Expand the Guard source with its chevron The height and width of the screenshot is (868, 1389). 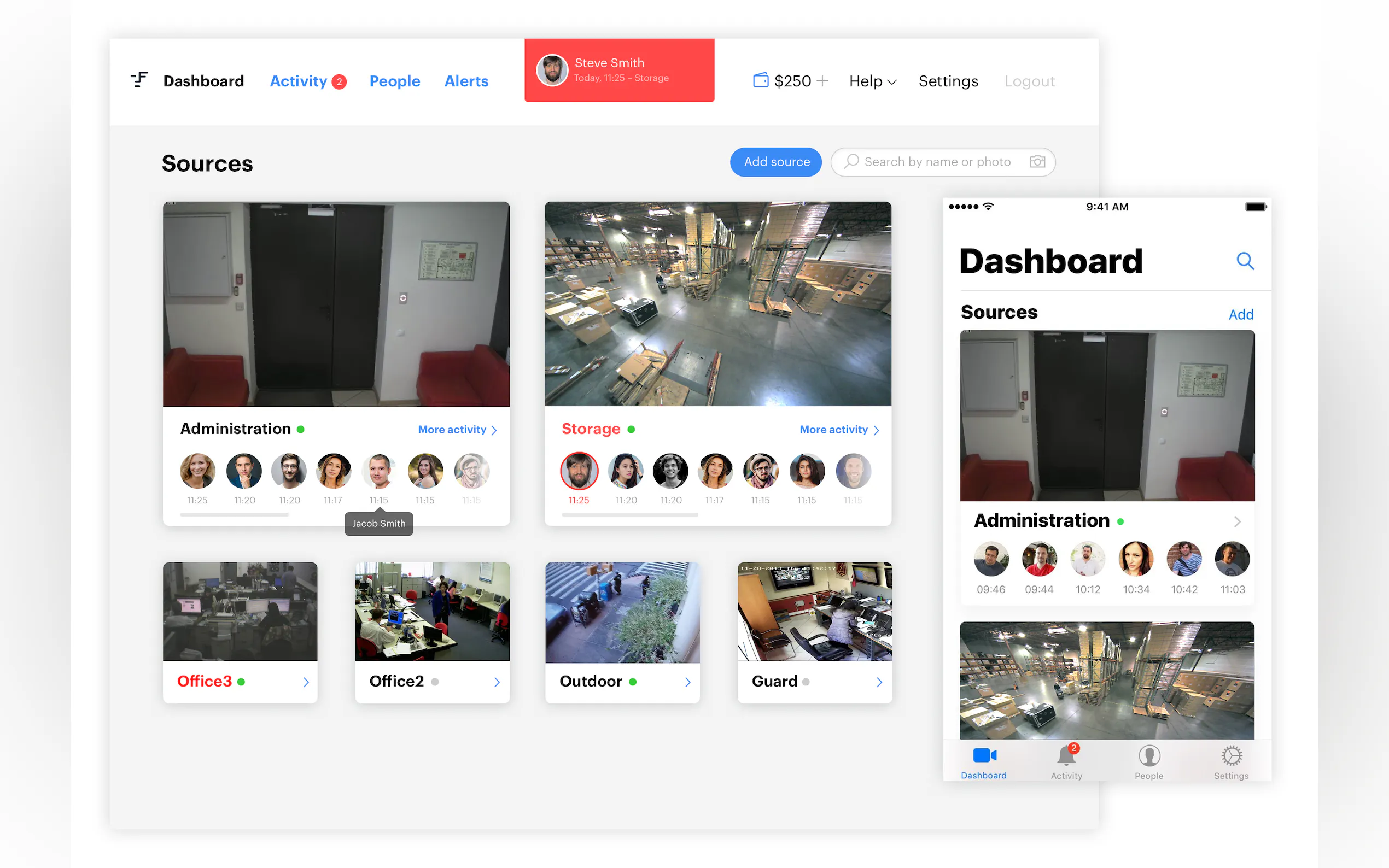click(879, 682)
